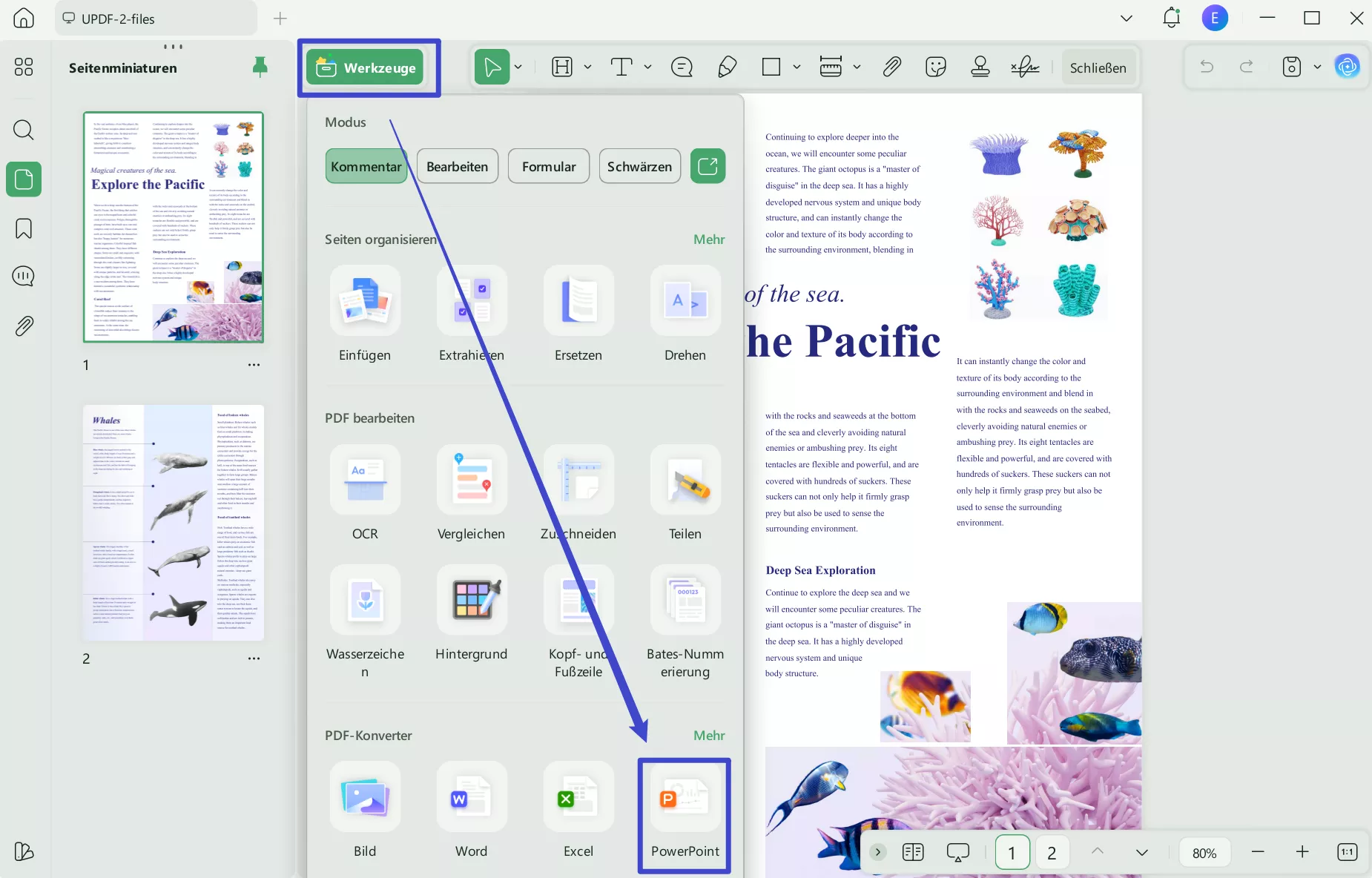Unpin the Seitenminiaturen panel
Viewport: 1372px width, 878px height.
click(260, 67)
